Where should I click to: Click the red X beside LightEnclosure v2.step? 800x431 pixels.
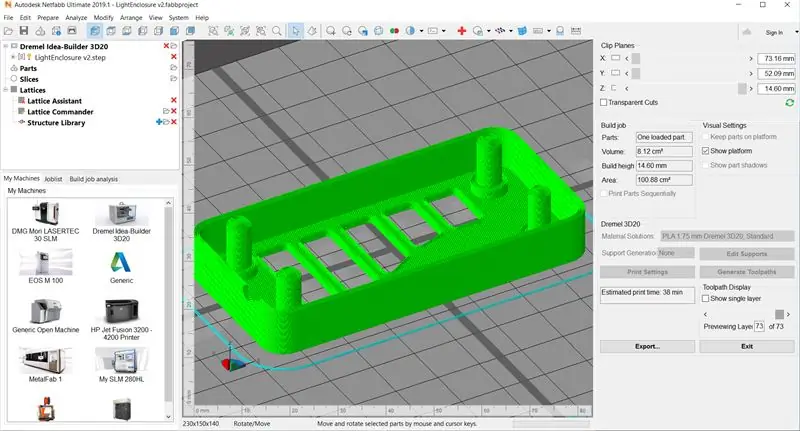pyautogui.click(x=173, y=57)
